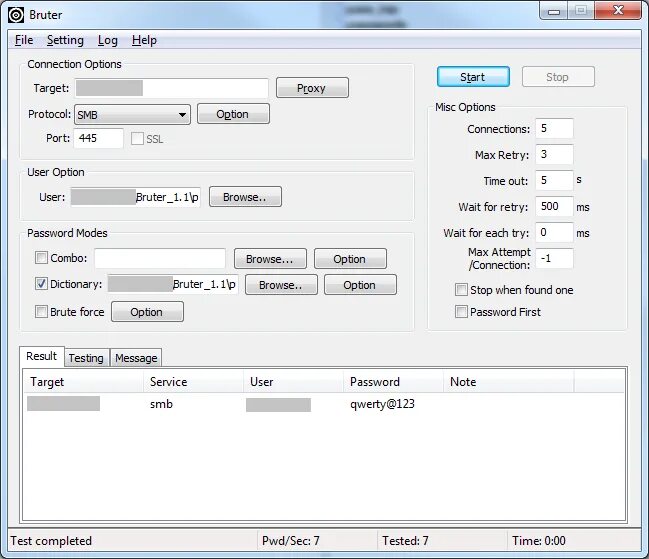Uncheck the Dictionary checkbox
The height and width of the screenshot is (559, 649).
coord(41,284)
